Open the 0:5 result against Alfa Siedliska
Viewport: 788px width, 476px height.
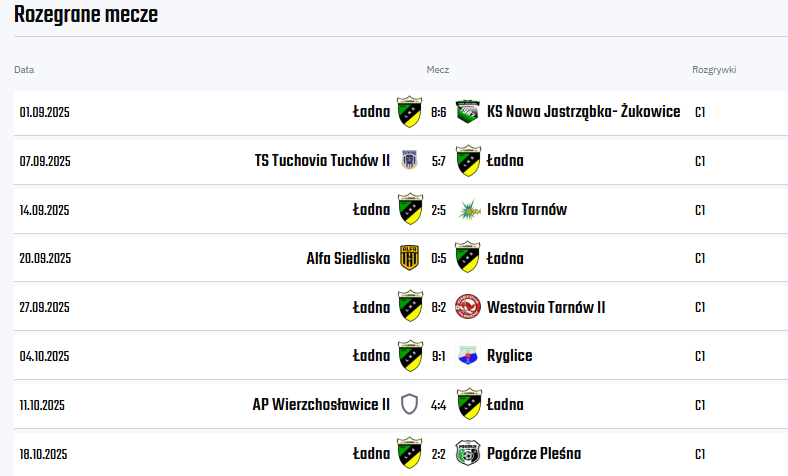(438, 258)
